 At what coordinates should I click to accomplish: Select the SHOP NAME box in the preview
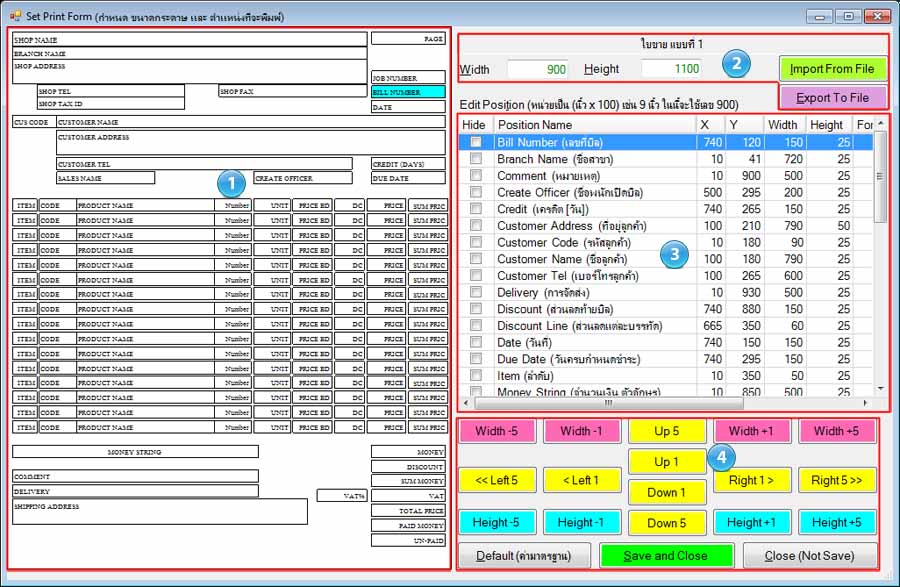[189, 39]
